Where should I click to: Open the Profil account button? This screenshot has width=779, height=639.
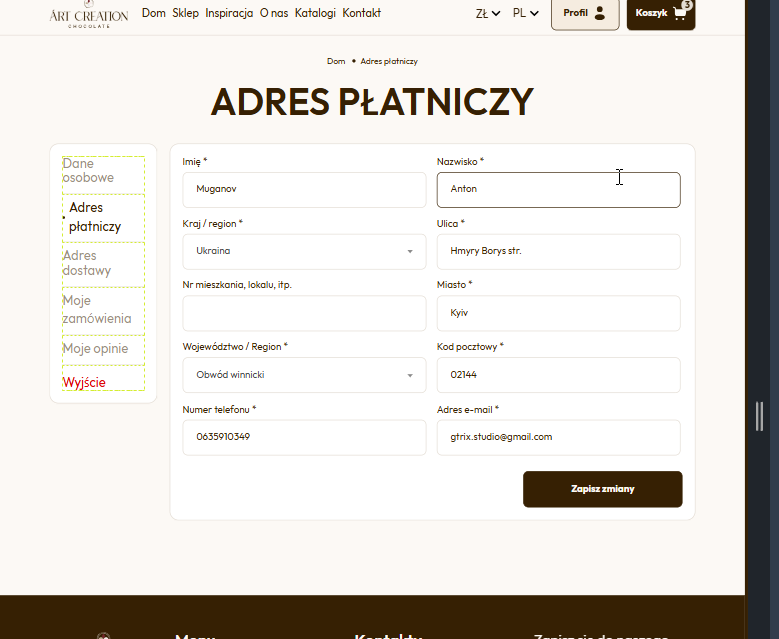(585, 13)
